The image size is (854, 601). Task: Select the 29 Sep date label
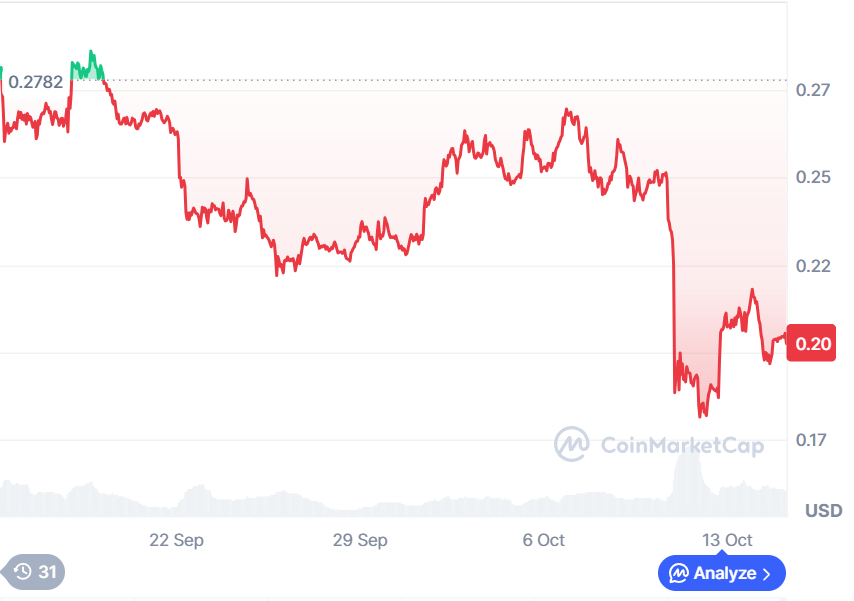[360, 540]
